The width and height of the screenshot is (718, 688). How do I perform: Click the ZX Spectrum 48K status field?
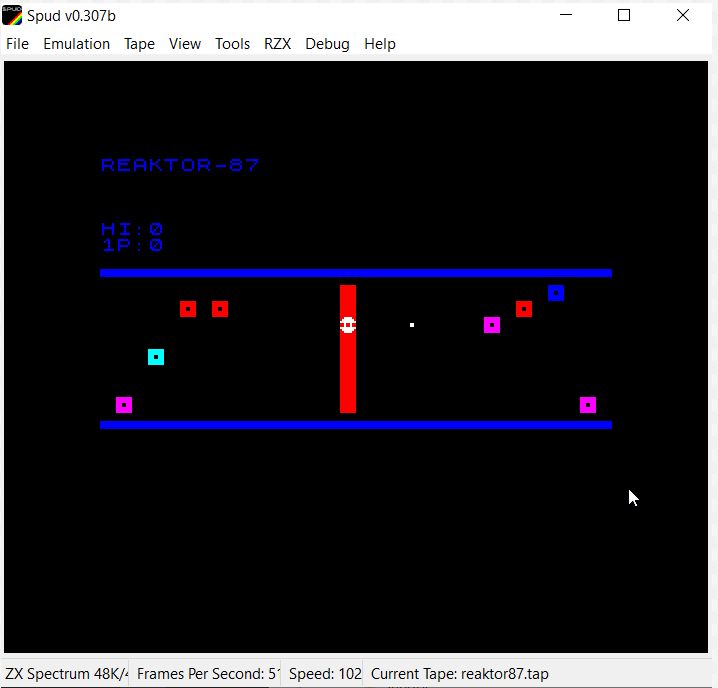coord(65,674)
